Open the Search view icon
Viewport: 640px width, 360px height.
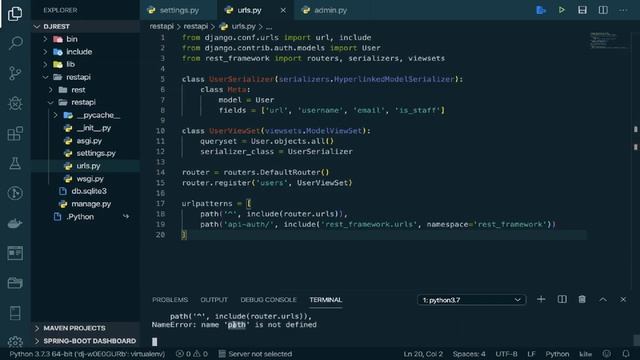tap(15, 43)
